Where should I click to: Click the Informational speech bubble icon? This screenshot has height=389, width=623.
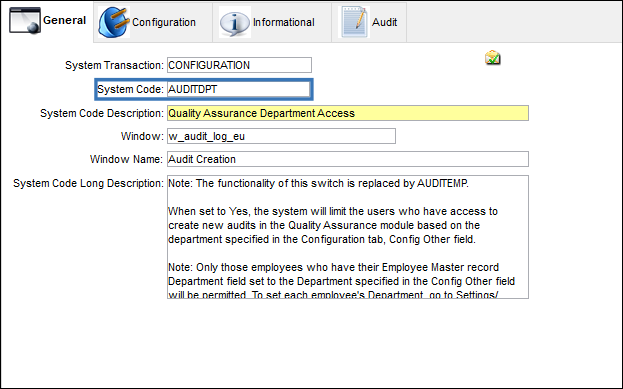(234, 23)
